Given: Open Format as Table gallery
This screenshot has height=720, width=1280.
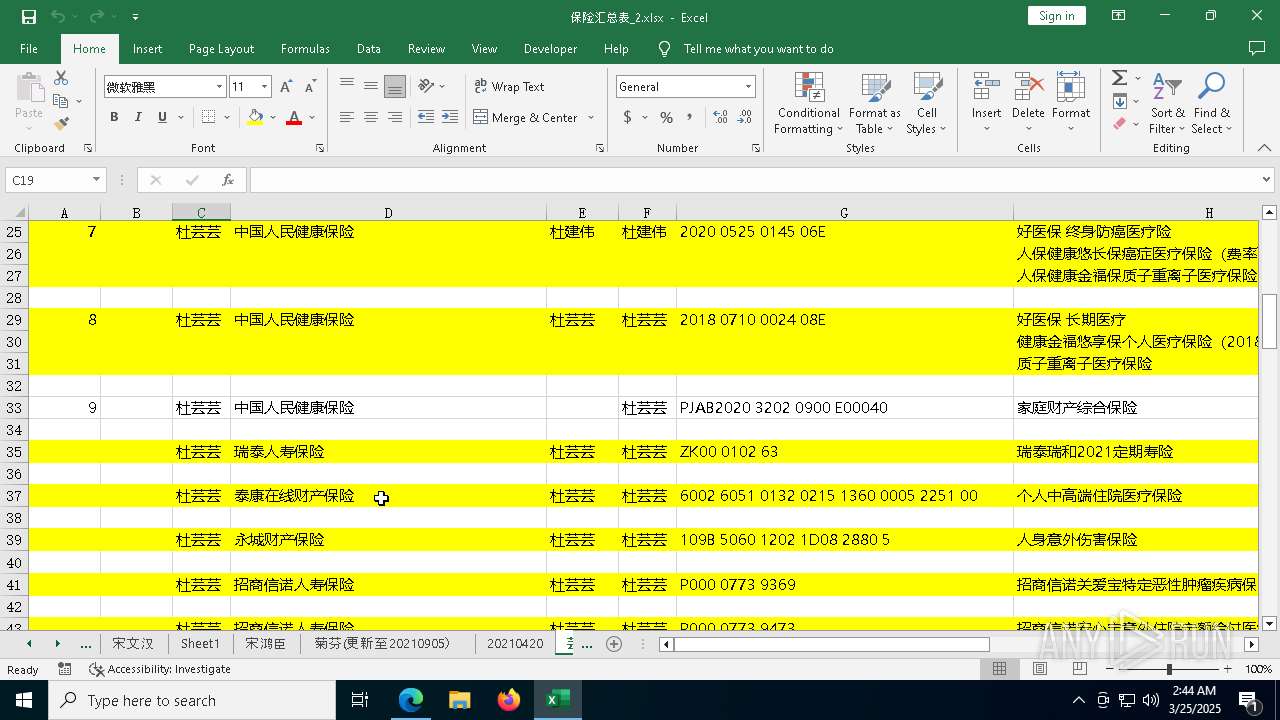Looking at the screenshot, I should point(875,104).
